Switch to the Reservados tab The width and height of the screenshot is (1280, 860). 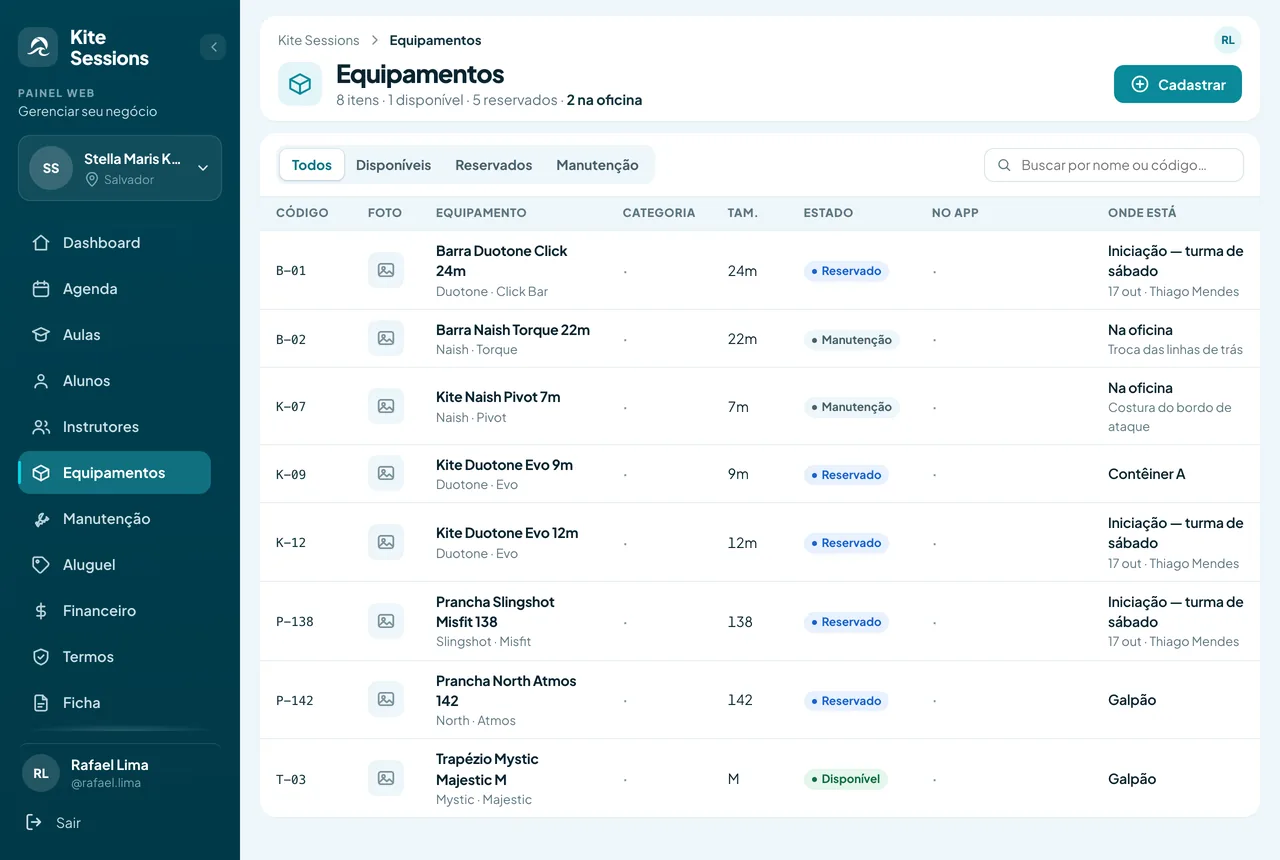click(x=493, y=165)
